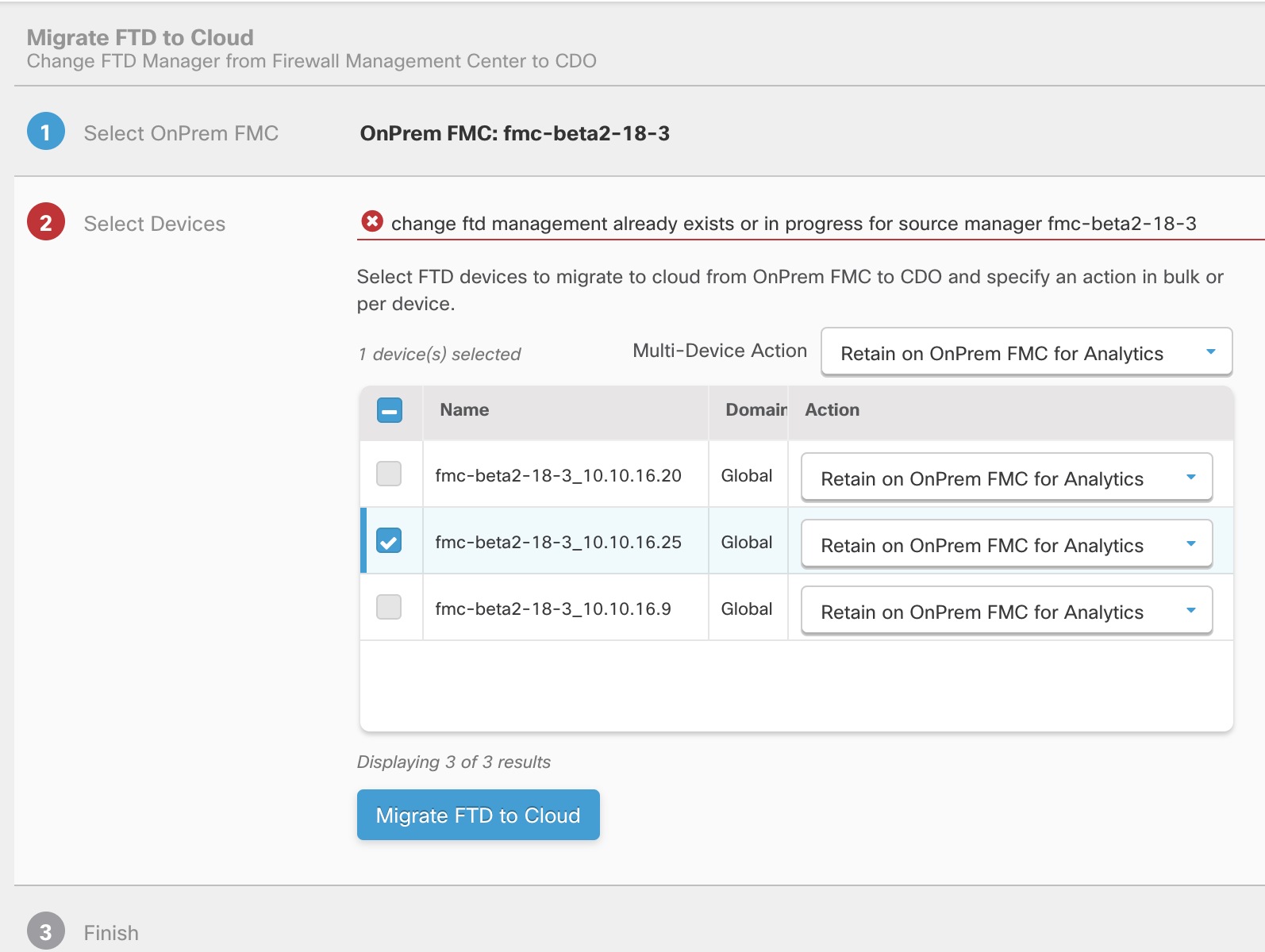This screenshot has width=1265, height=952.
Task: Click the 'Migrate FTD to Cloud' page title
Action: point(140,37)
